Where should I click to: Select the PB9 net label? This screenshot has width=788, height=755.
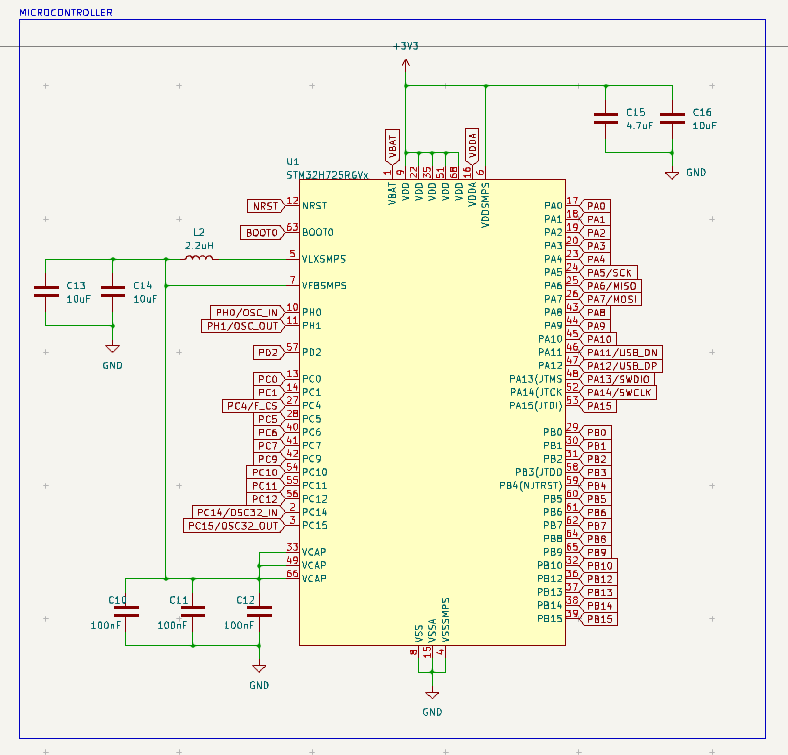[x=596, y=553]
